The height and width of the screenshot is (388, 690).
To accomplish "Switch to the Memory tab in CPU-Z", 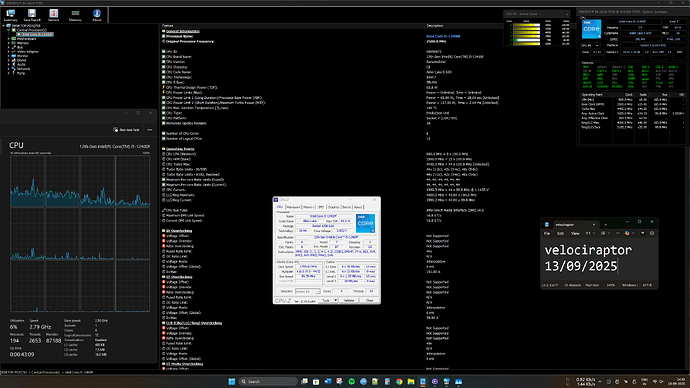I will (x=308, y=207).
